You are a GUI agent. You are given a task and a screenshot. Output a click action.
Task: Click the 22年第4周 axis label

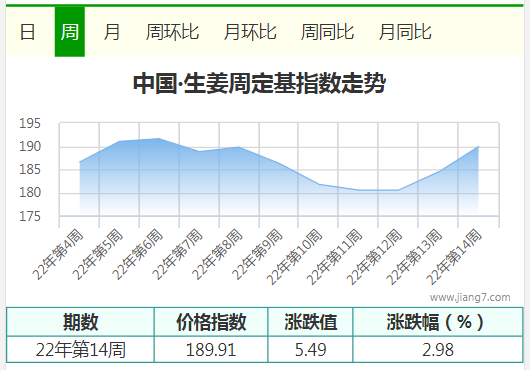click(x=57, y=254)
